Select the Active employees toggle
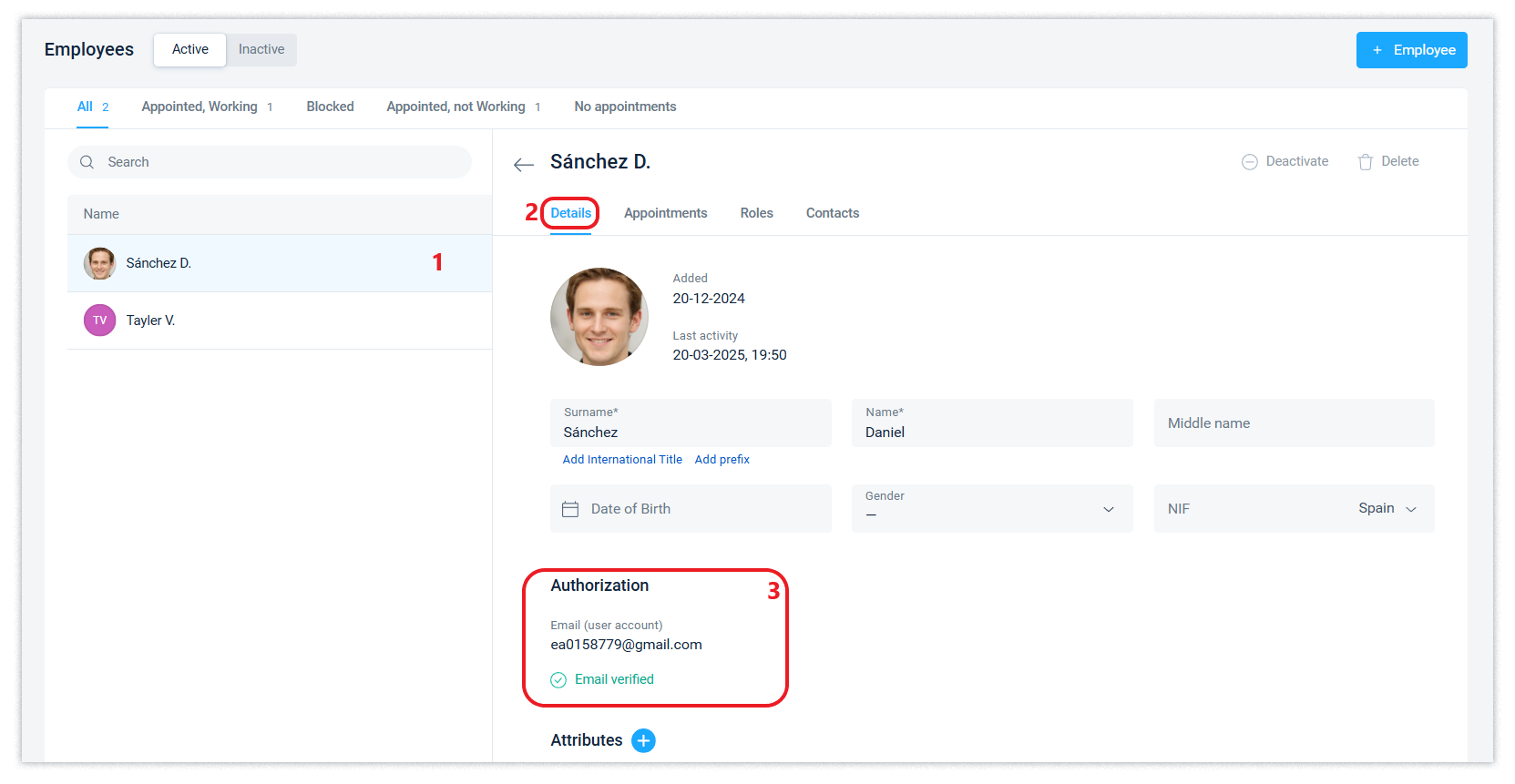Image resolution: width=1515 pixels, height=784 pixels. click(190, 49)
